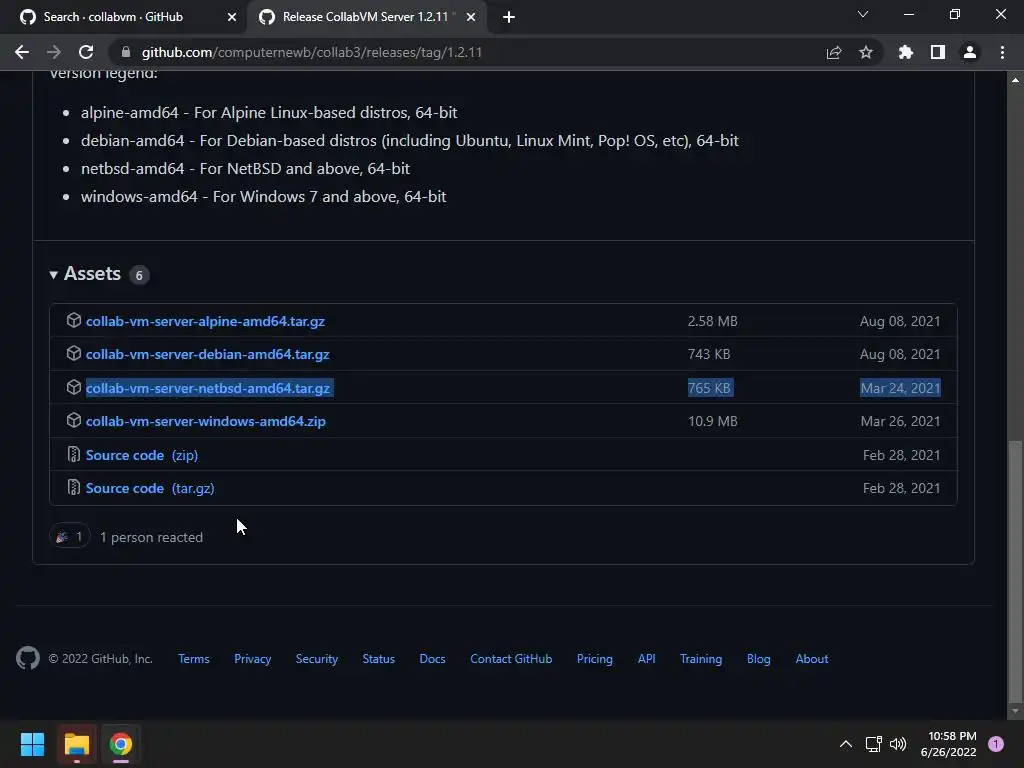Viewport: 1024px width, 768px height.
Task: Bookmark this page with star icon
Action: 866,52
